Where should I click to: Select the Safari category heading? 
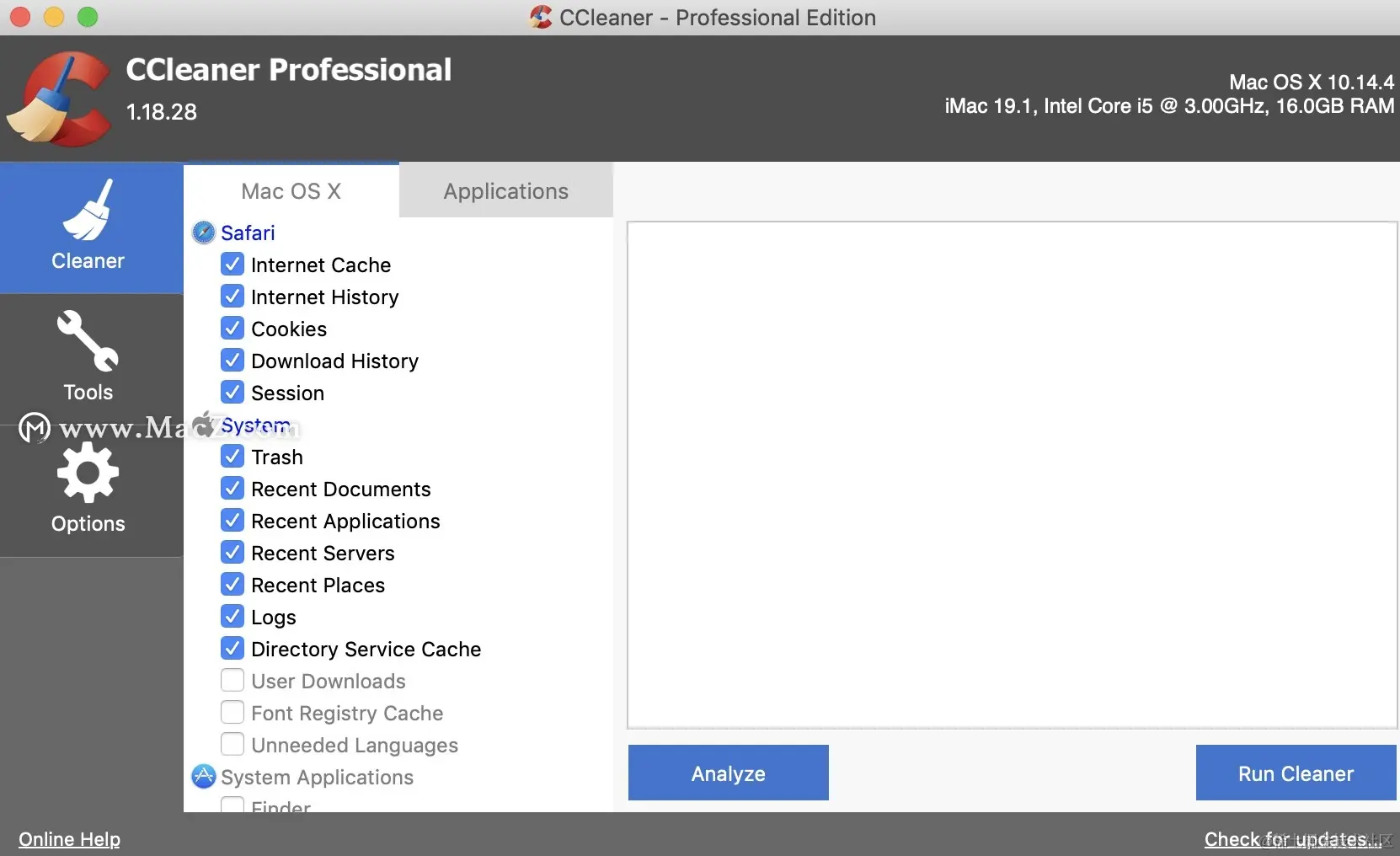(x=248, y=233)
